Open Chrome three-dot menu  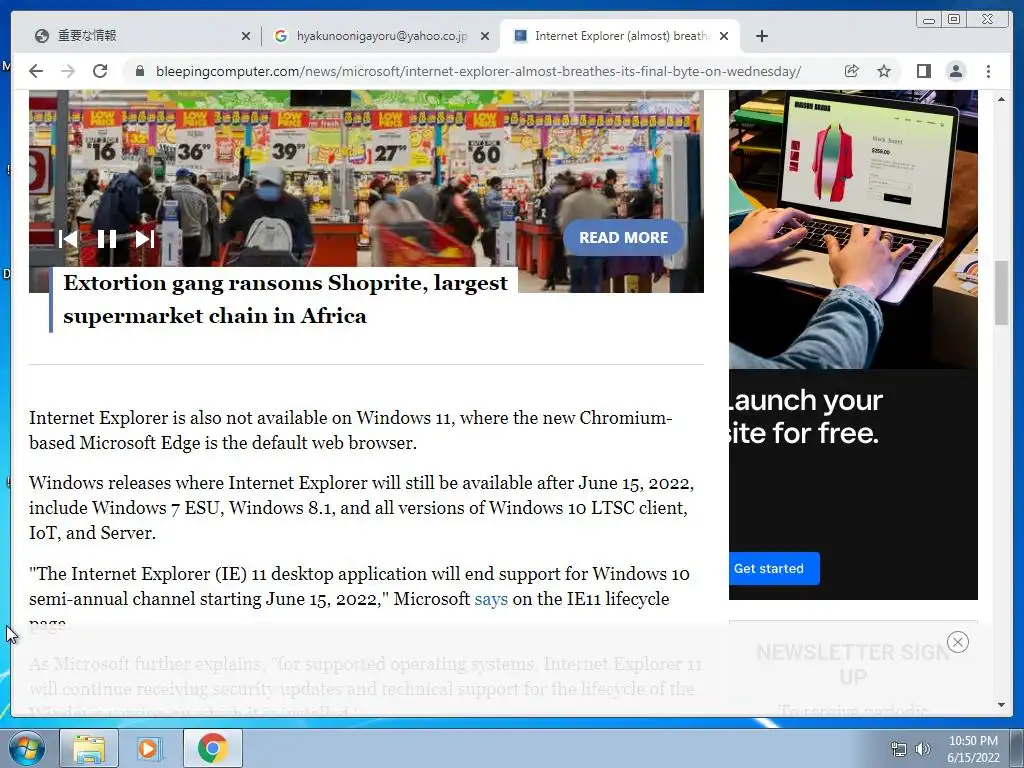[988, 71]
